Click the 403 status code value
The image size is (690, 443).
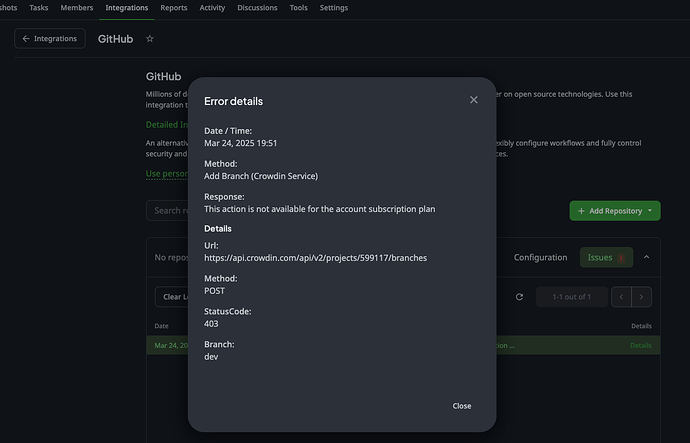coord(211,324)
